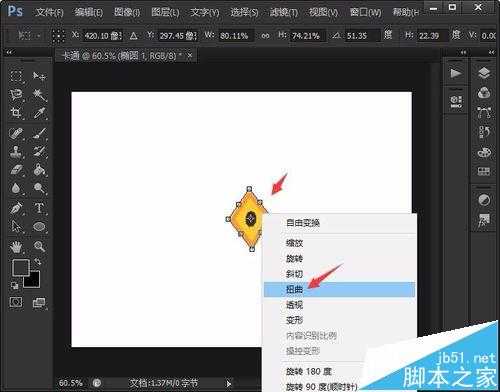Select the Lasso tool

[16, 95]
